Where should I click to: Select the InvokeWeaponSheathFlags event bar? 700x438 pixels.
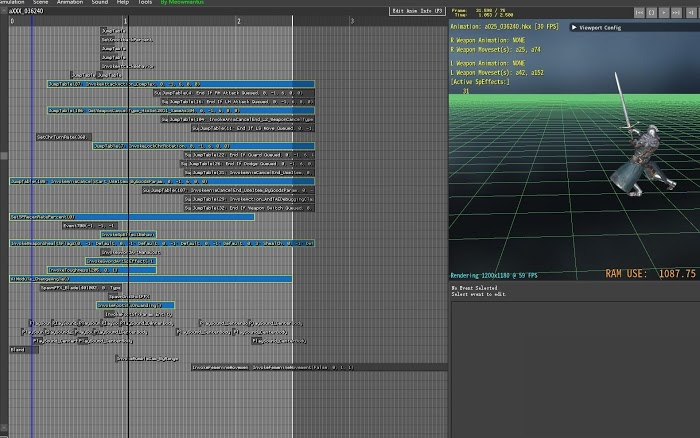[162, 243]
